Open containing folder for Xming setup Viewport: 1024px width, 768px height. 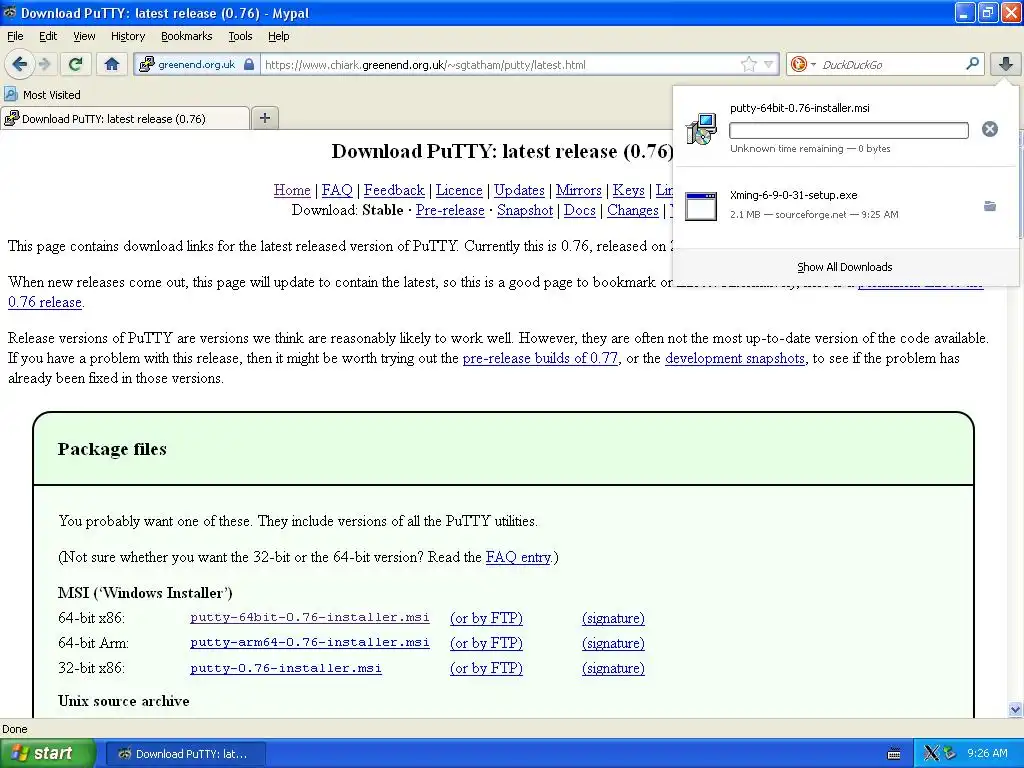tap(990, 206)
